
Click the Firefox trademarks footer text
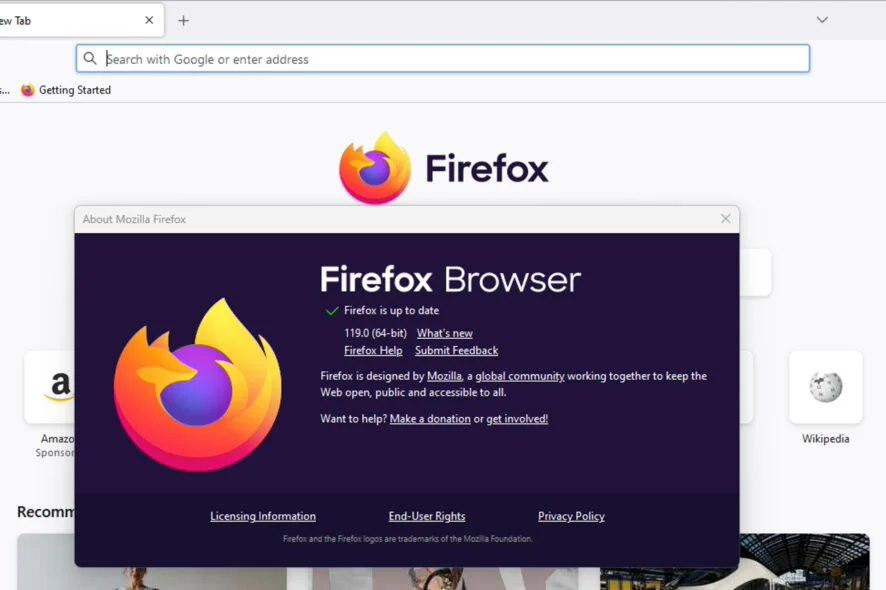[407, 539]
